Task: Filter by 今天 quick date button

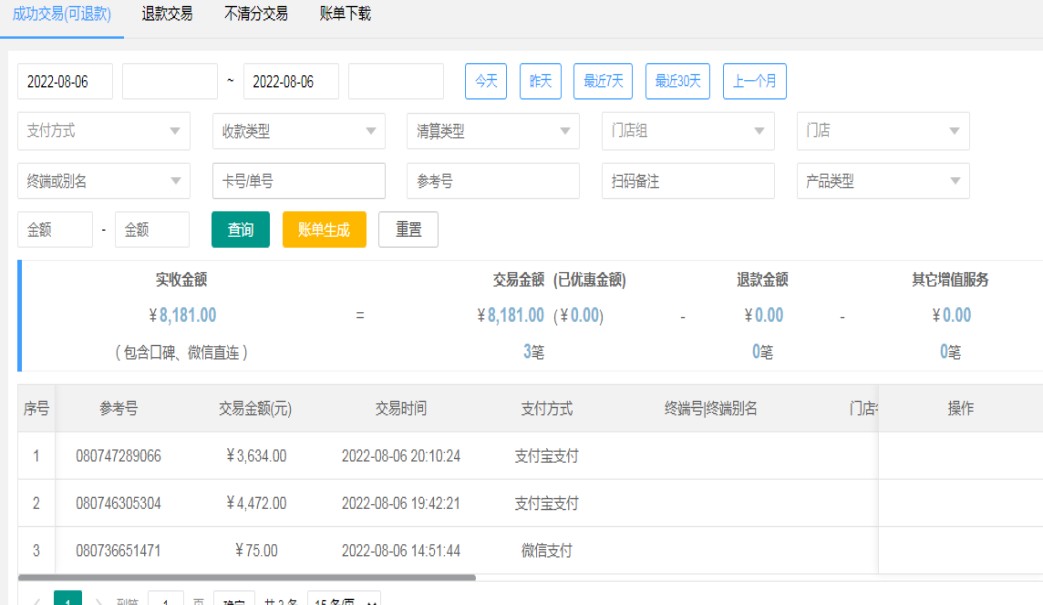Action: point(486,82)
